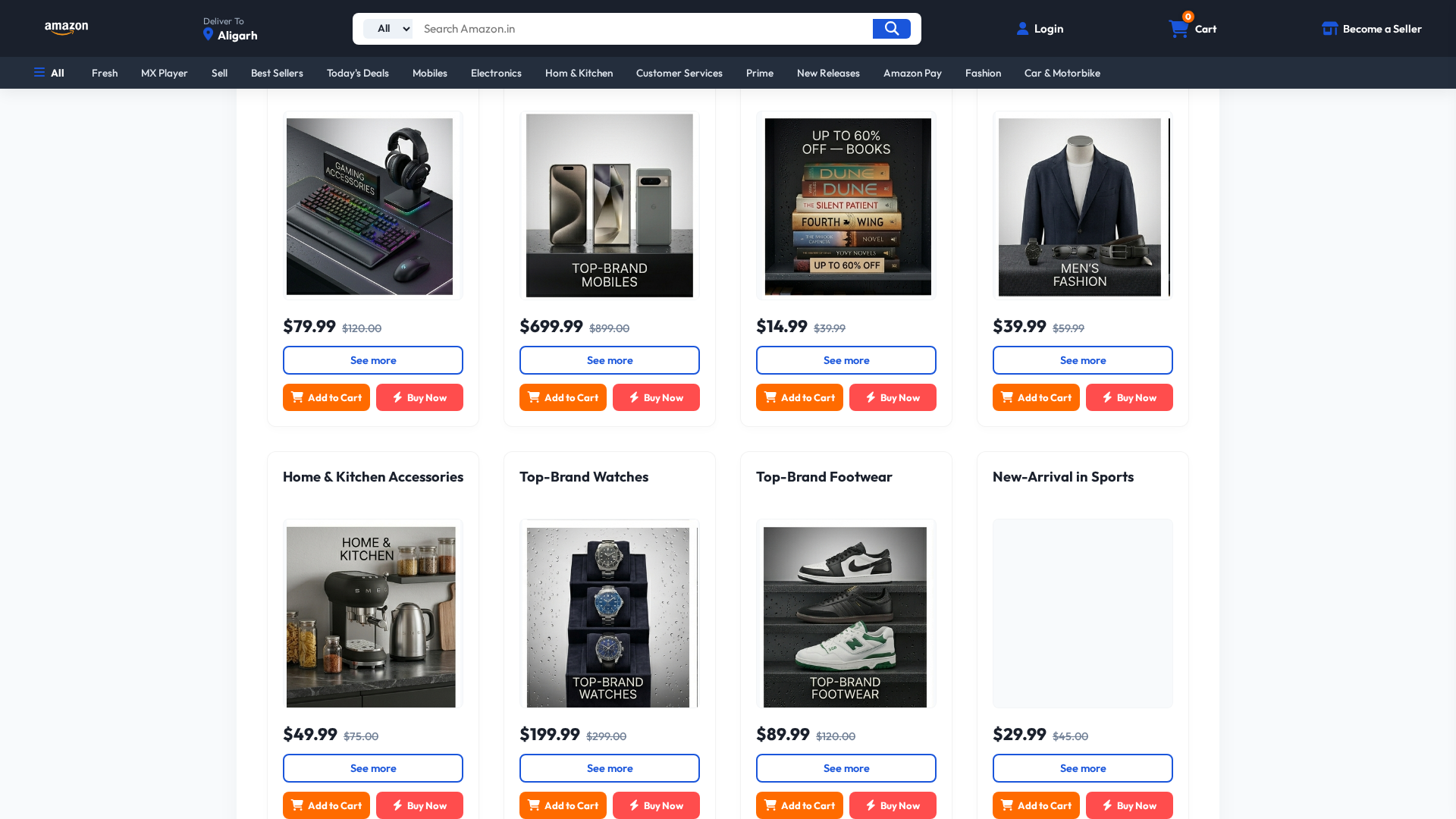Click Login link text
This screenshot has height=819, width=1456.
pyautogui.click(x=1049, y=29)
